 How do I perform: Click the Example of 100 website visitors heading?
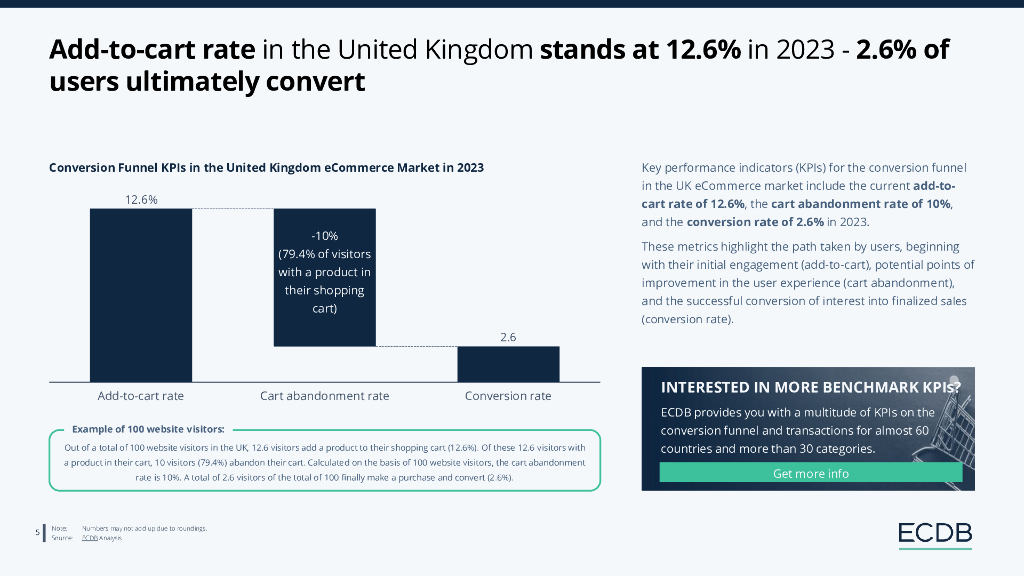tap(148, 428)
